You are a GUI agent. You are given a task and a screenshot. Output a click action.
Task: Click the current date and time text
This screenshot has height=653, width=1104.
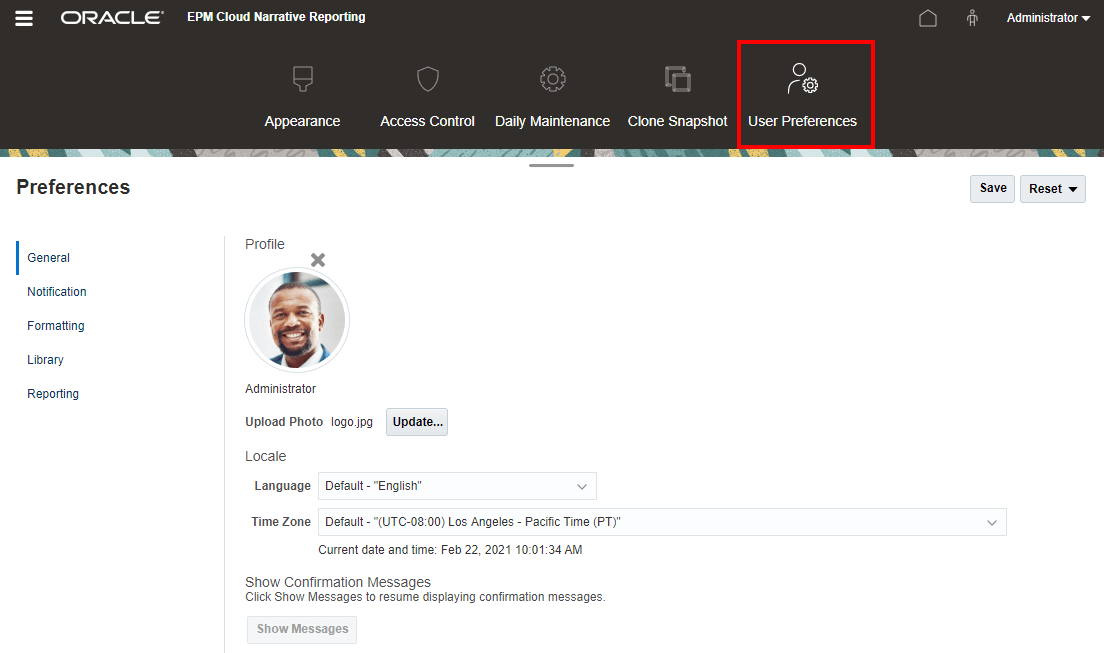450,550
